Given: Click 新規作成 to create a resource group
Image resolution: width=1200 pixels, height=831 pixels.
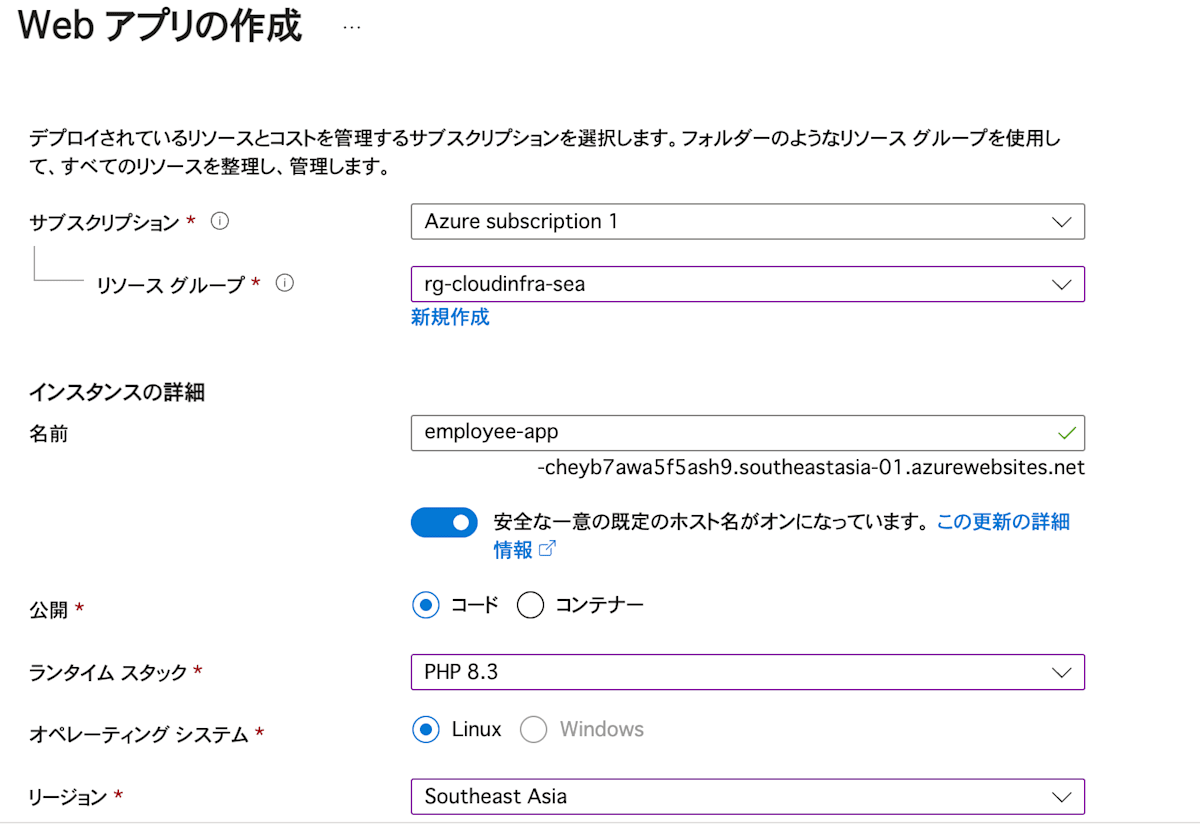Looking at the screenshot, I should tap(450, 318).
